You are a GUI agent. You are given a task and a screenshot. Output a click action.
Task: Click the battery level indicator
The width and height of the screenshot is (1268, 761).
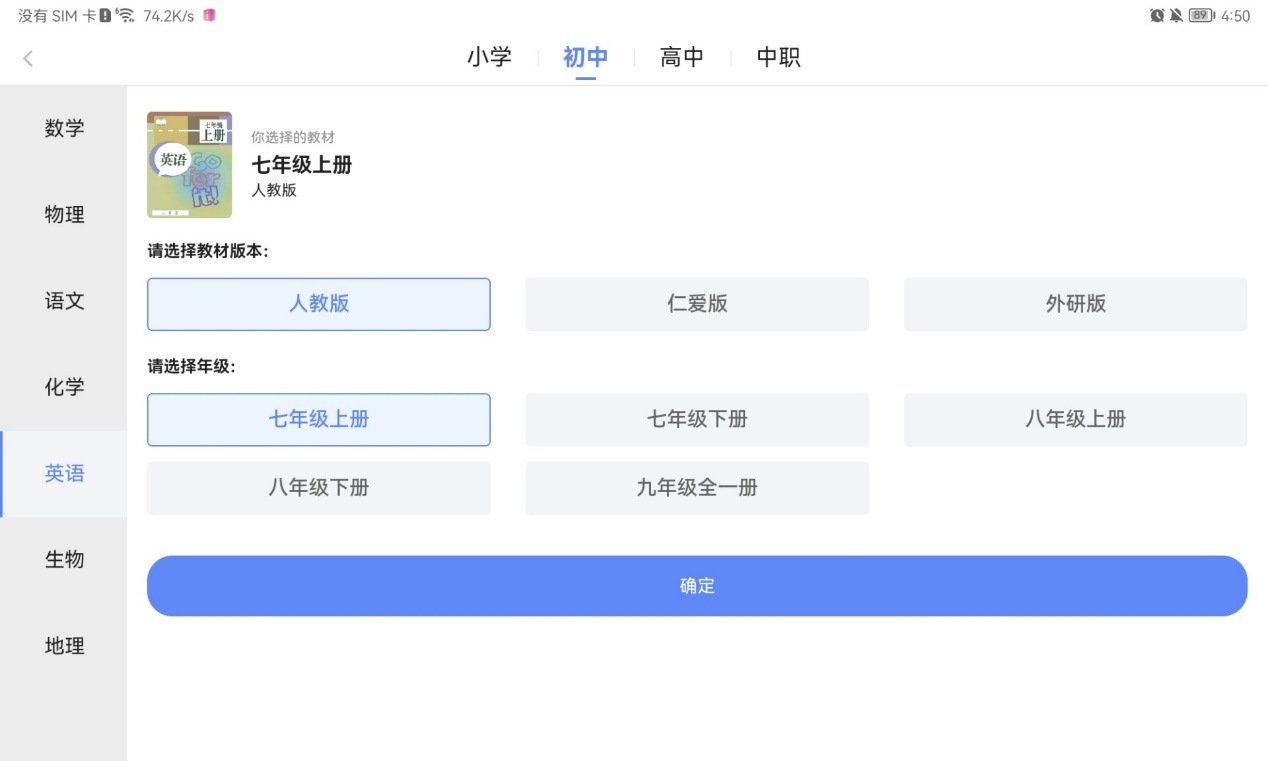(x=1200, y=15)
